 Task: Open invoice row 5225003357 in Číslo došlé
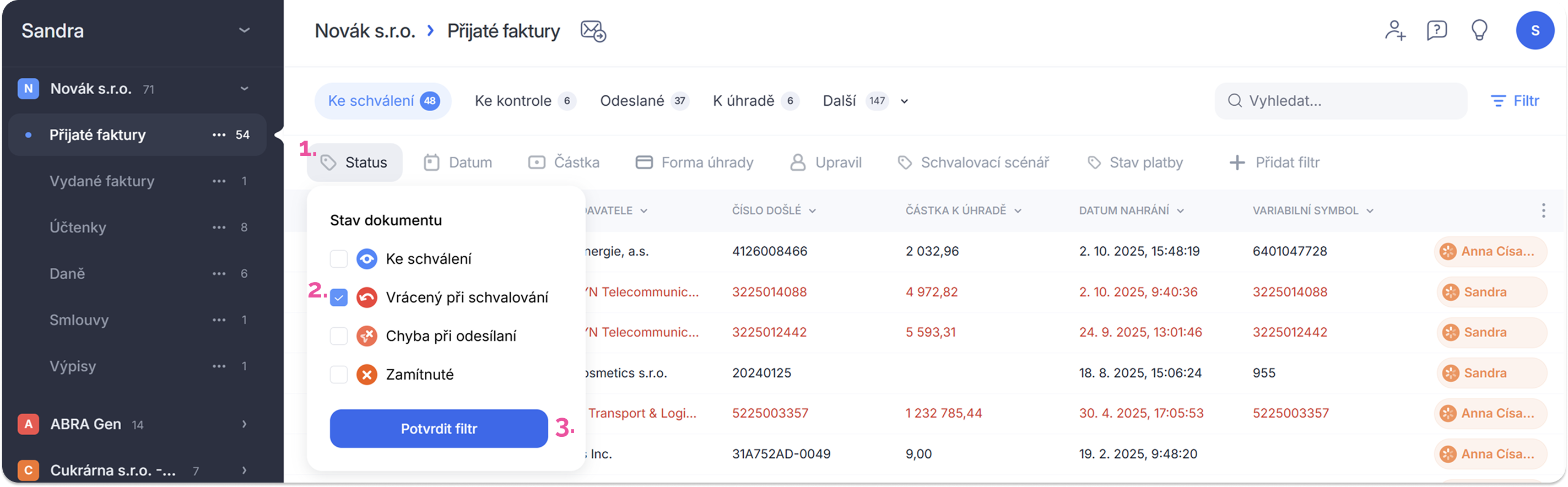(x=770, y=413)
